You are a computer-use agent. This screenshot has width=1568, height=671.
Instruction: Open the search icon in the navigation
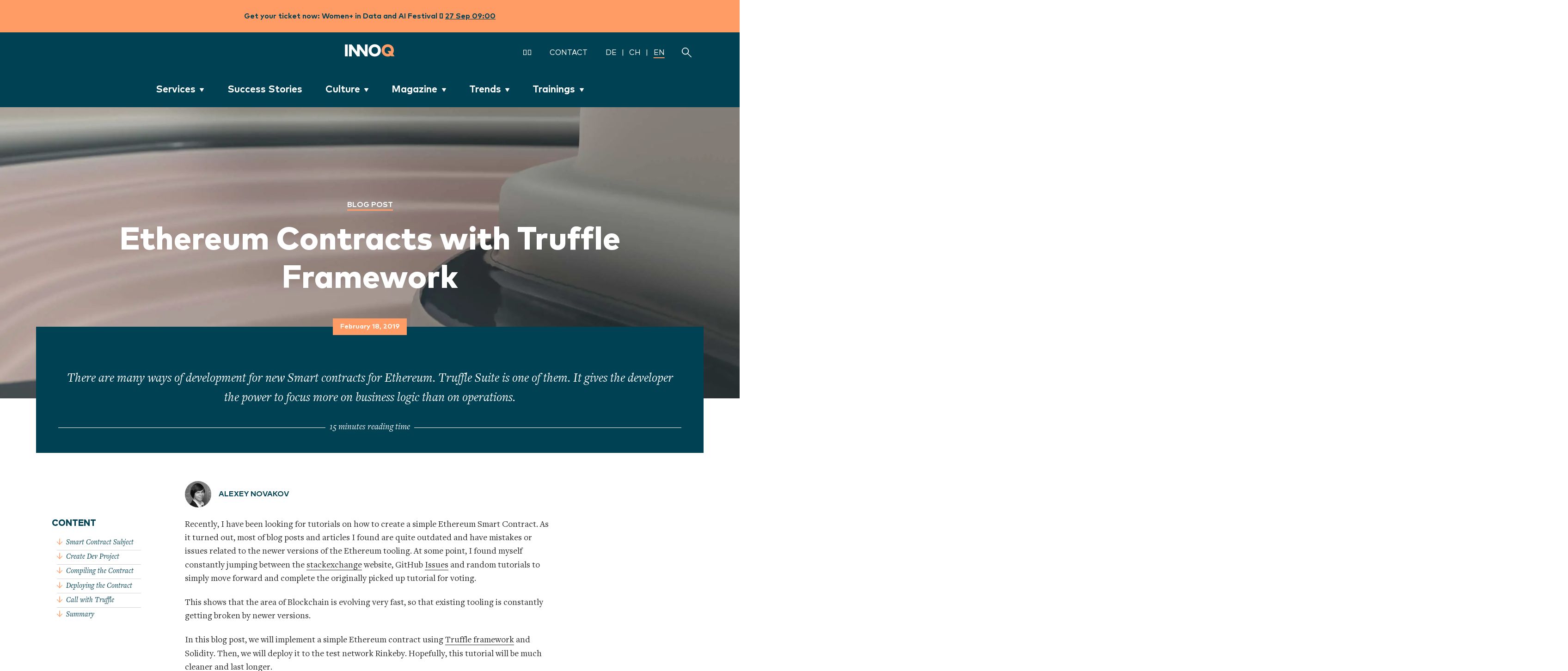click(x=686, y=51)
